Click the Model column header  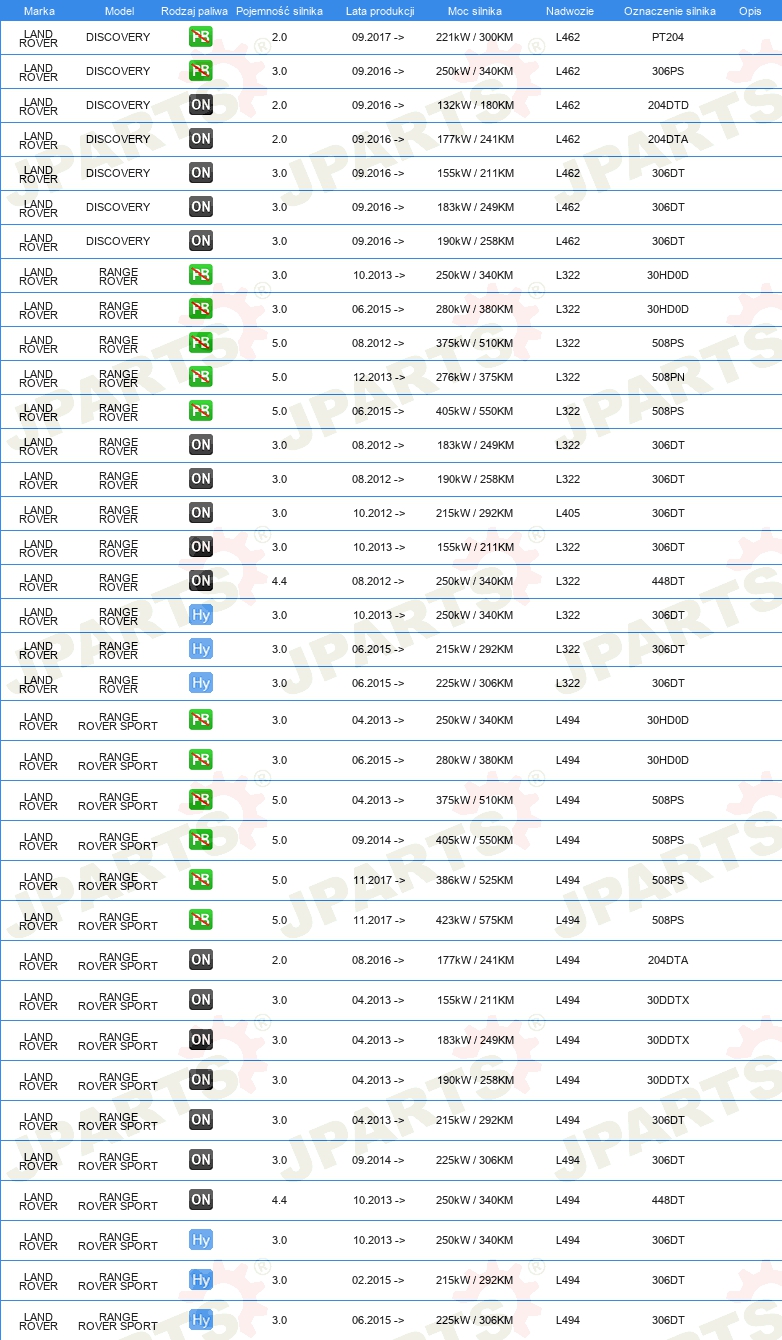(119, 11)
